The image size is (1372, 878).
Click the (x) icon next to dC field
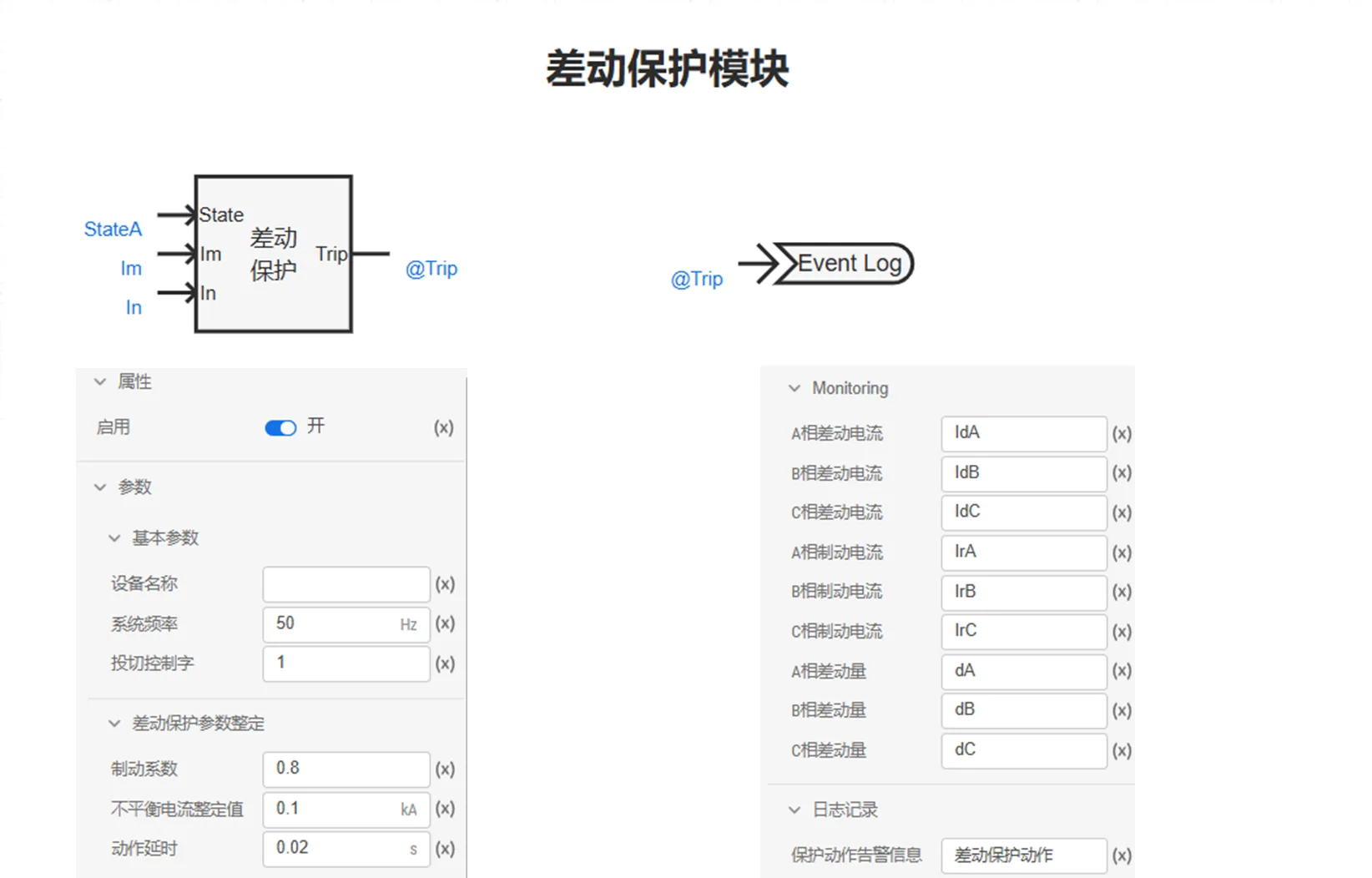(x=1121, y=750)
